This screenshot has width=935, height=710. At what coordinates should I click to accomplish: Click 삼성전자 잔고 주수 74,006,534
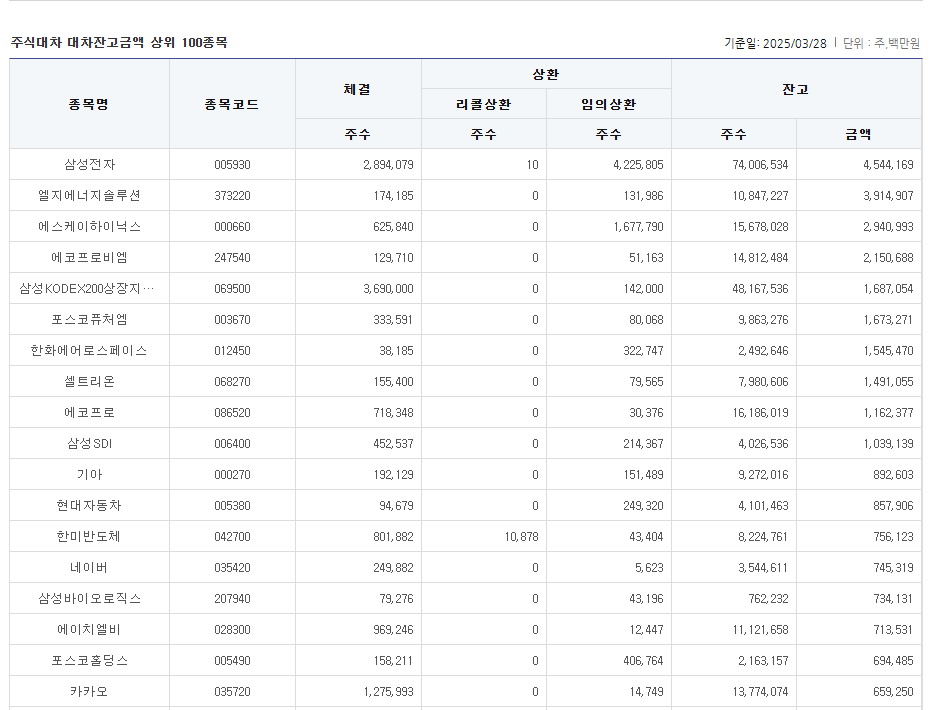click(x=760, y=165)
